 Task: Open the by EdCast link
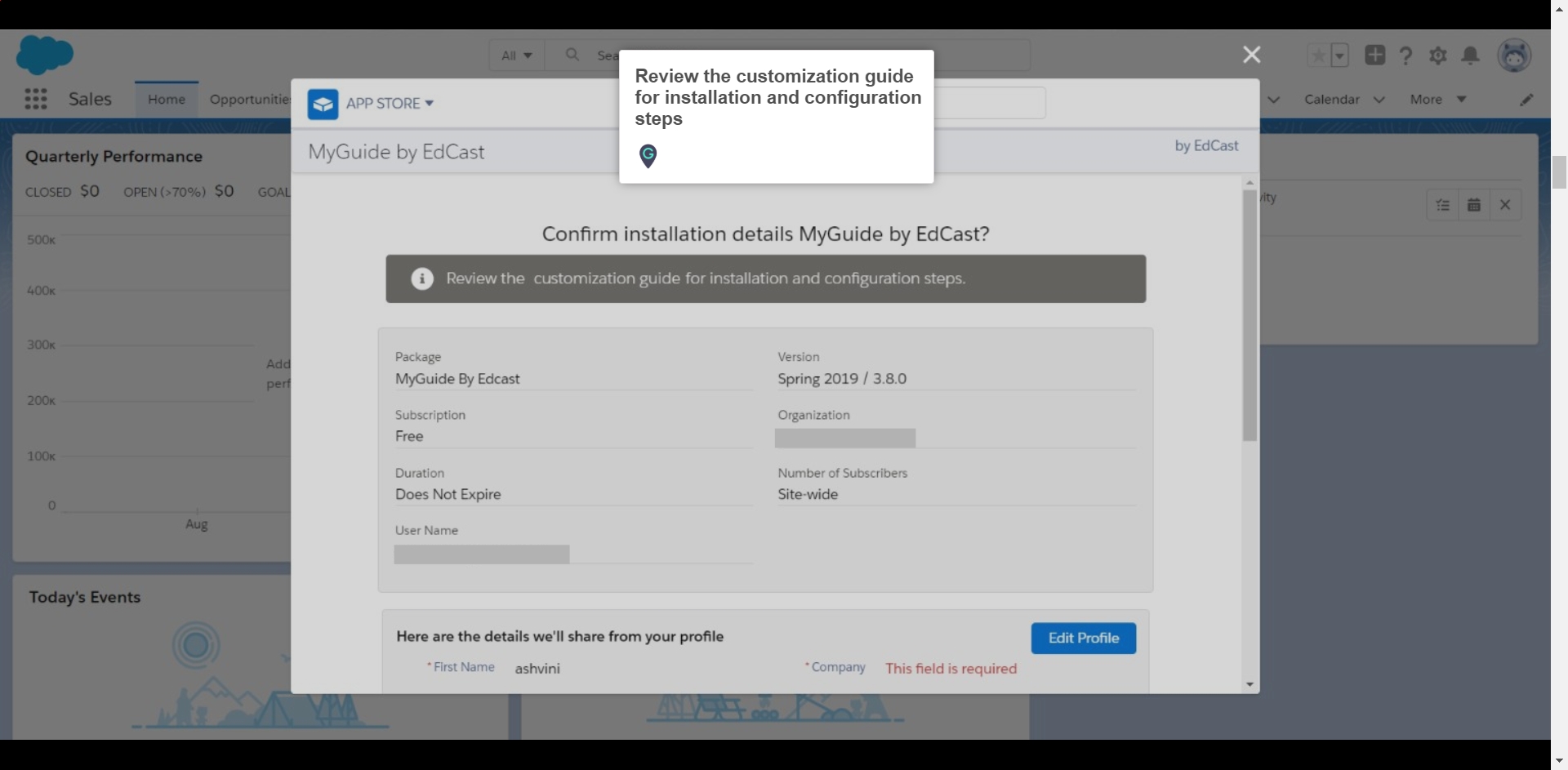(1206, 145)
